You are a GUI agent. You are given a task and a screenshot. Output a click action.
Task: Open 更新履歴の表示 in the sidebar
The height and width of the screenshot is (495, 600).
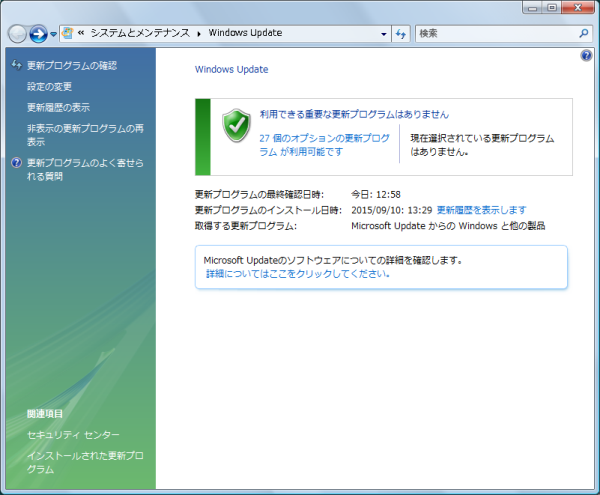58,107
